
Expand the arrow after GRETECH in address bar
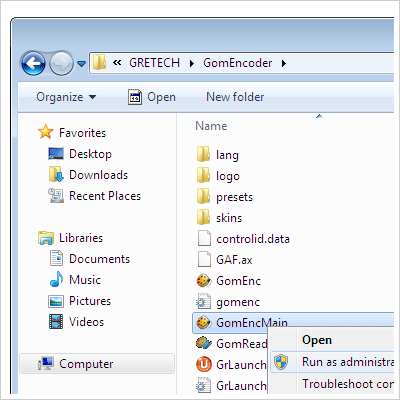coord(191,63)
